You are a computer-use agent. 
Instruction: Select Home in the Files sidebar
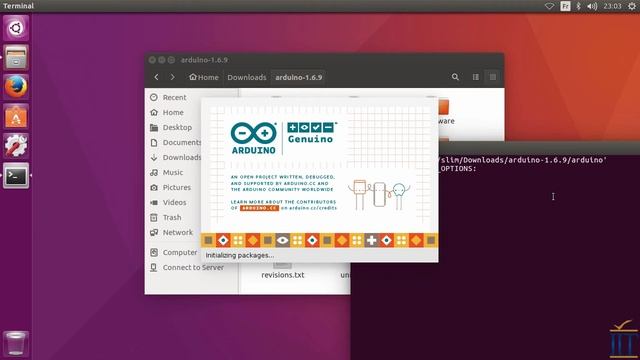pos(173,112)
